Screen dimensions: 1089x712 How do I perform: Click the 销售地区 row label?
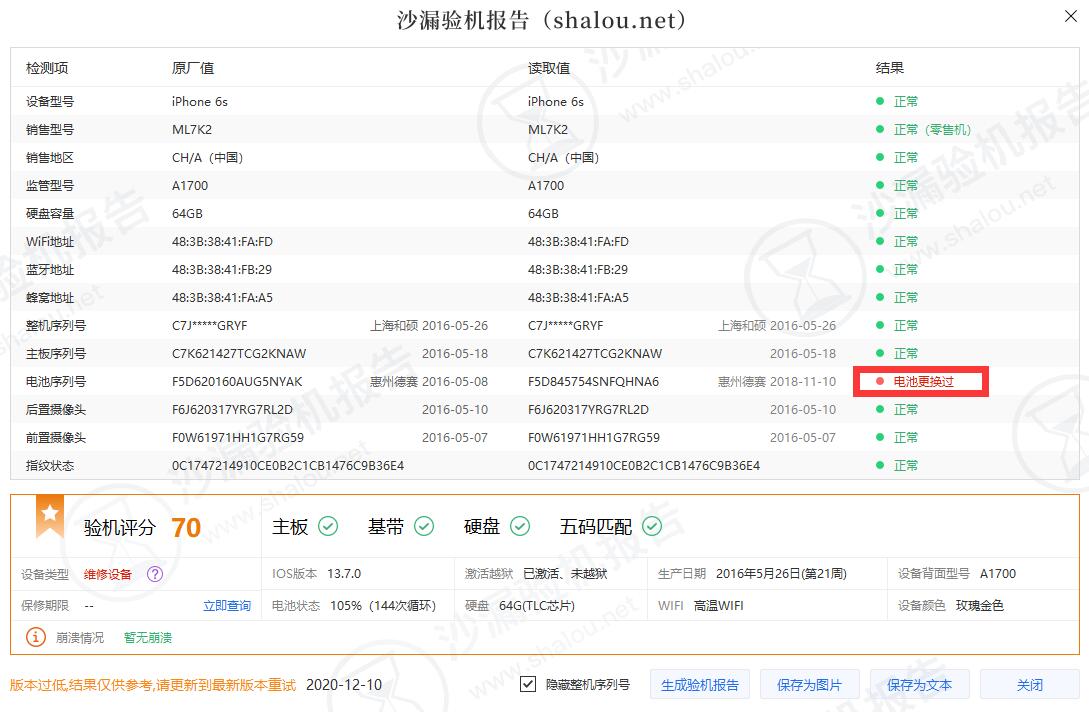click(x=50, y=158)
